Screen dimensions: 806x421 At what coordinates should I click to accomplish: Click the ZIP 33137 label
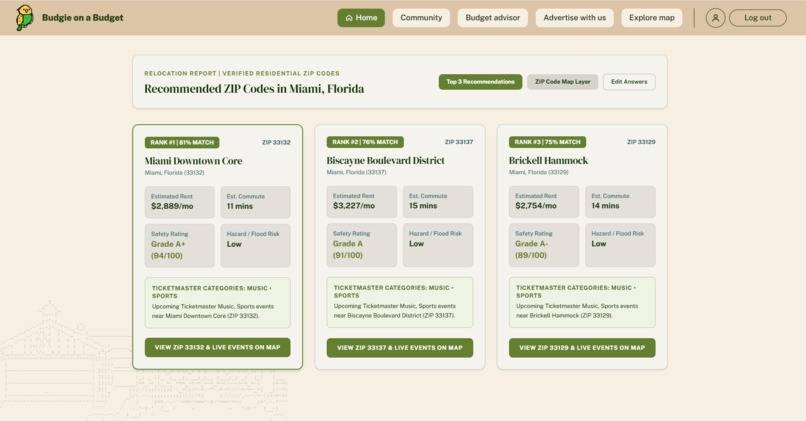[x=459, y=142]
